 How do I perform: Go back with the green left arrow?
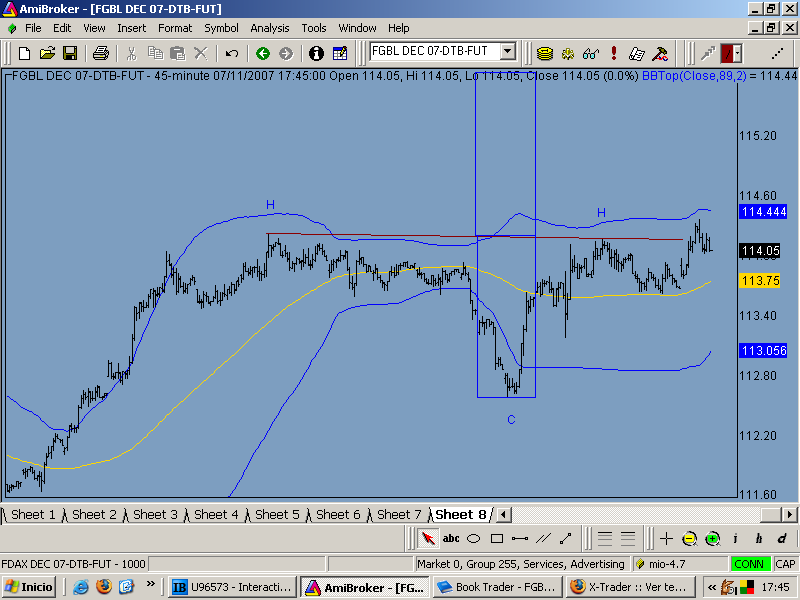tap(263, 53)
